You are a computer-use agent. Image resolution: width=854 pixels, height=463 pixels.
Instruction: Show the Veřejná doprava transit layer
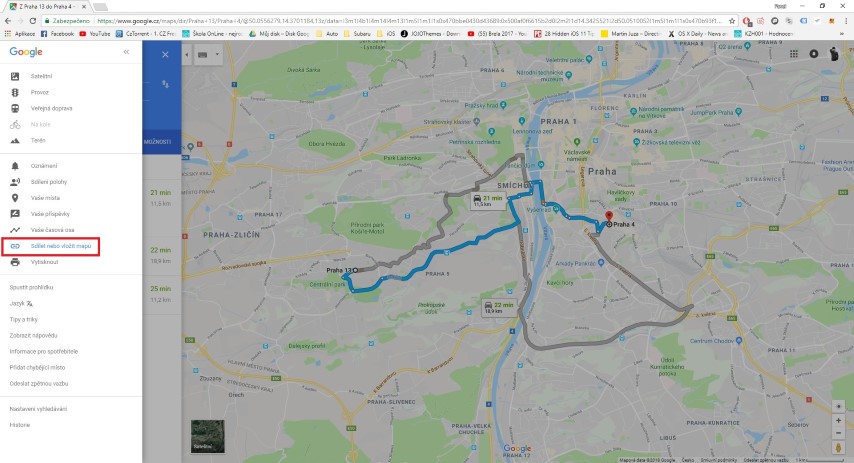click(x=51, y=108)
